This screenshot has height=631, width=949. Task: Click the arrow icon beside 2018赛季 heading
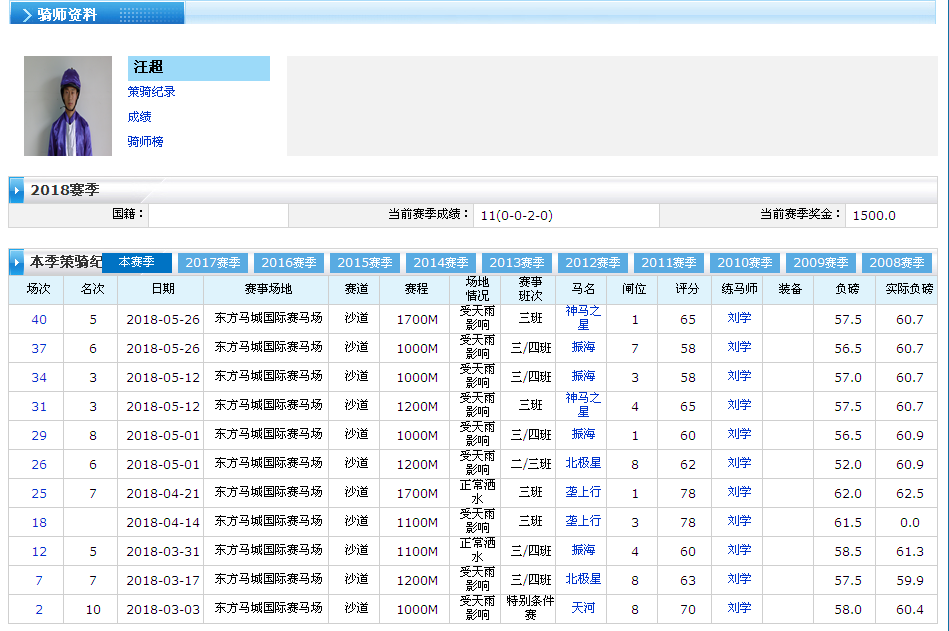click(18, 190)
